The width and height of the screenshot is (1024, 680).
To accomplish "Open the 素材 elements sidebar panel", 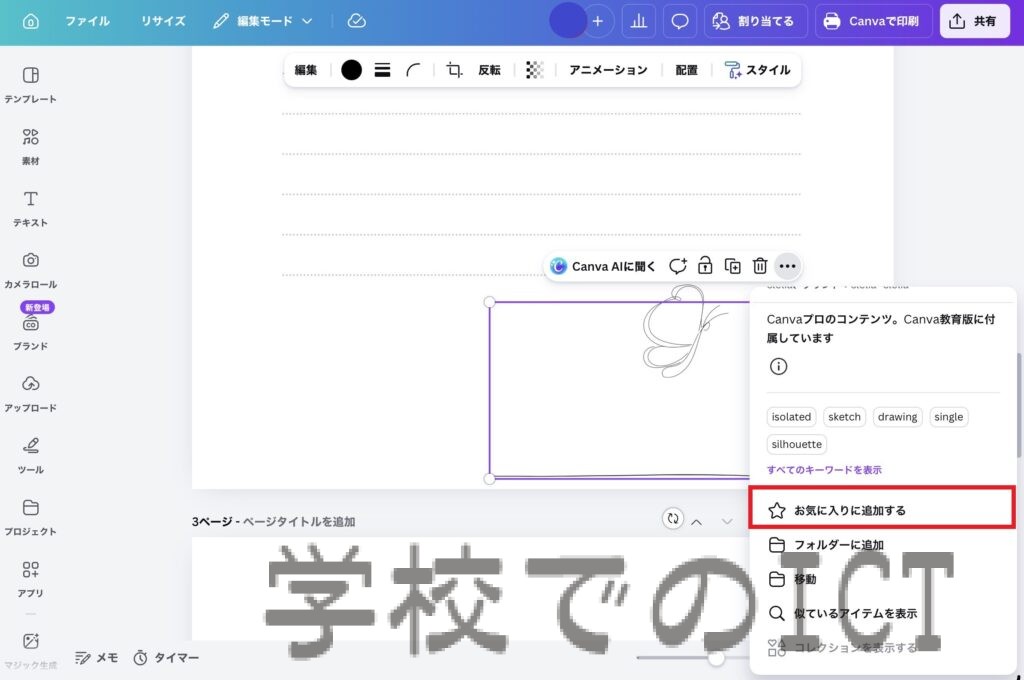I will tap(31, 145).
